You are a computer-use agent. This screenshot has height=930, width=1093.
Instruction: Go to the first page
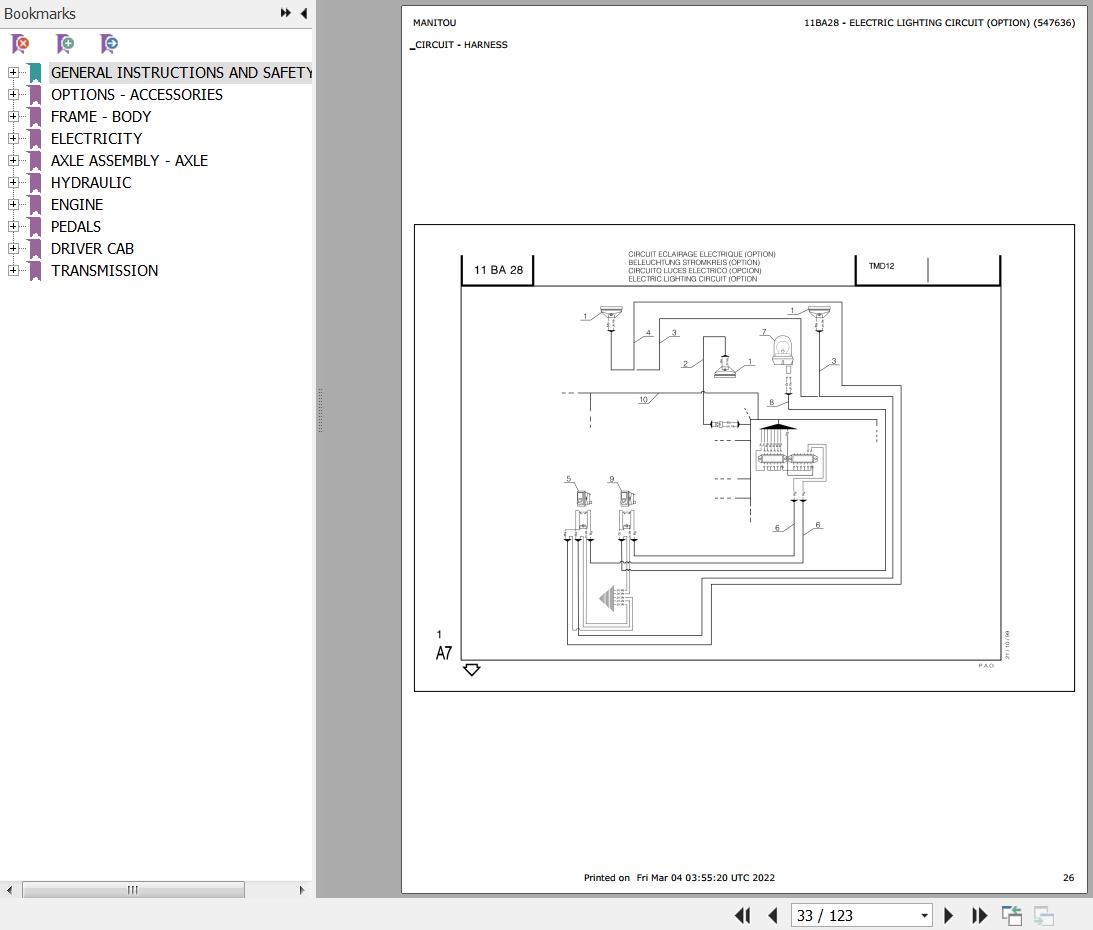(x=742, y=915)
